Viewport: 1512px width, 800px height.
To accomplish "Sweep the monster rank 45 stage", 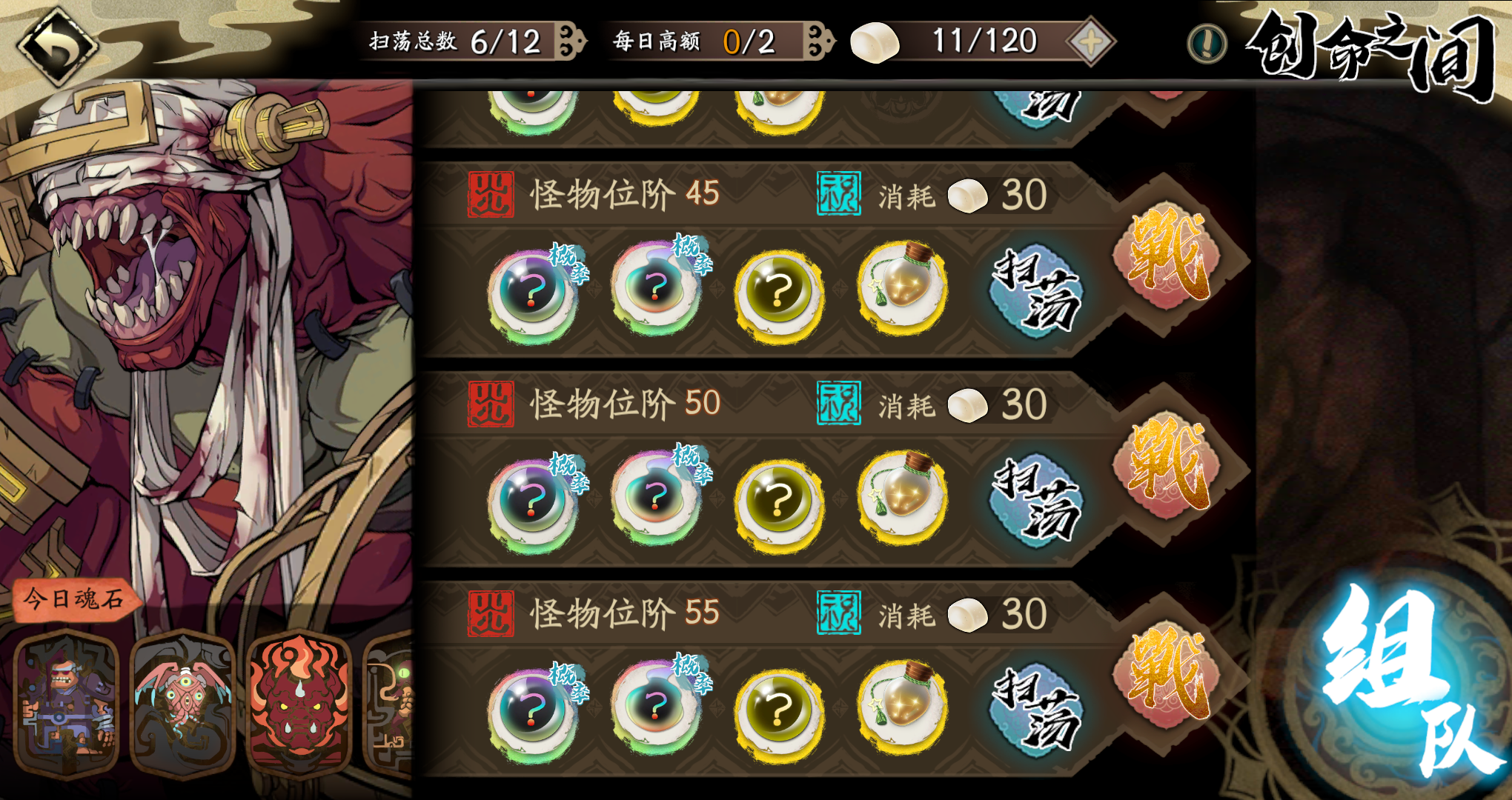I will point(1038,290).
